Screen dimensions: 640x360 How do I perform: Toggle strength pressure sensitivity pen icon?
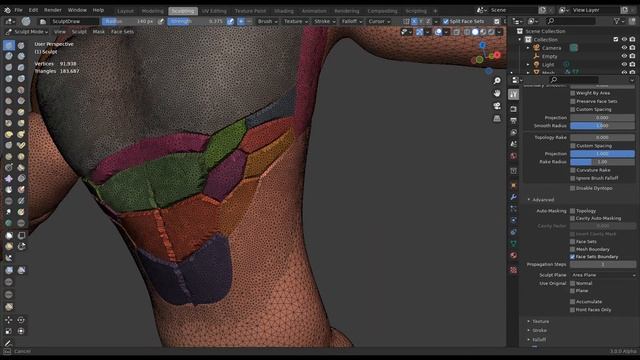coord(230,21)
